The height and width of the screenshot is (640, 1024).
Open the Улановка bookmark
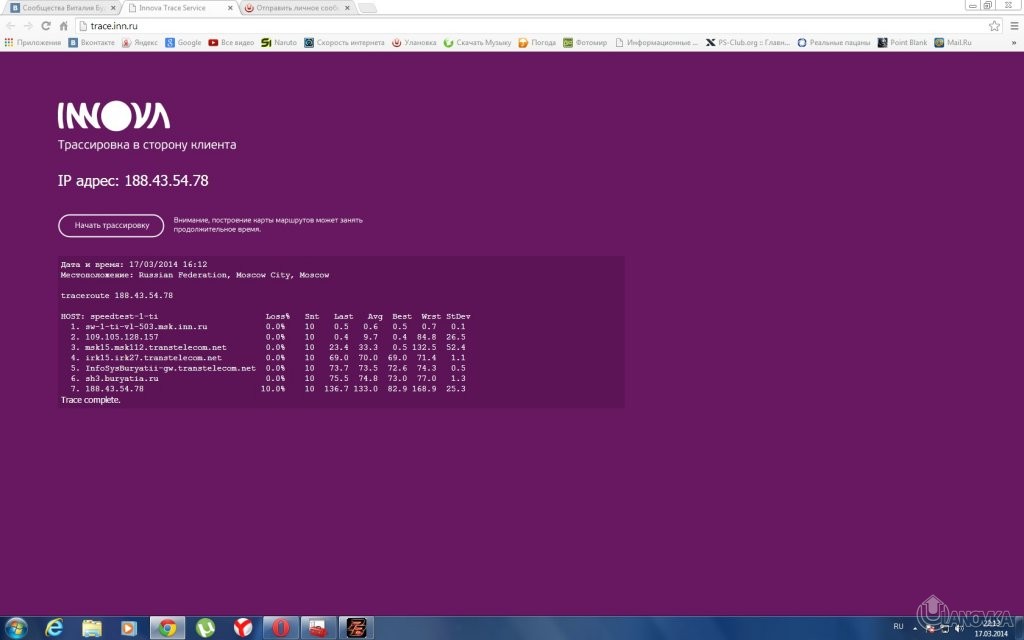pyautogui.click(x=413, y=42)
